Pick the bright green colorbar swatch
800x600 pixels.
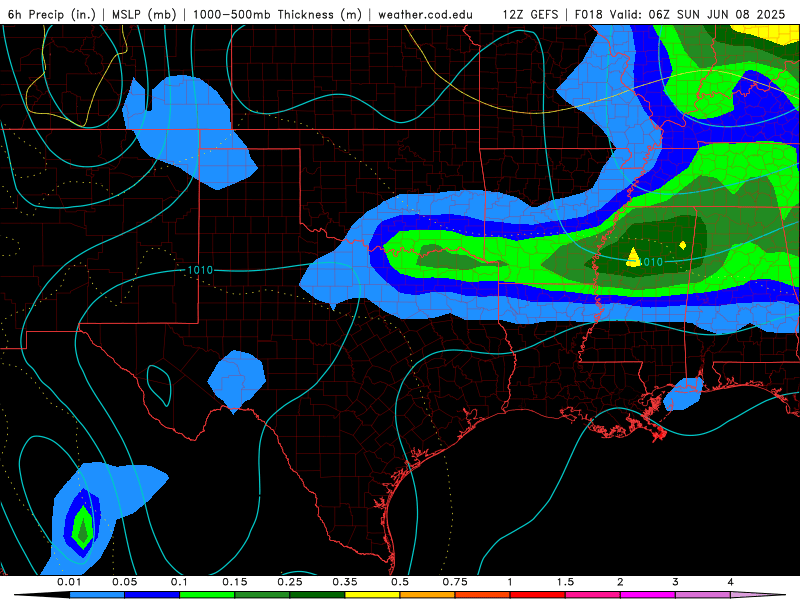pyautogui.click(x=207, y=595)
